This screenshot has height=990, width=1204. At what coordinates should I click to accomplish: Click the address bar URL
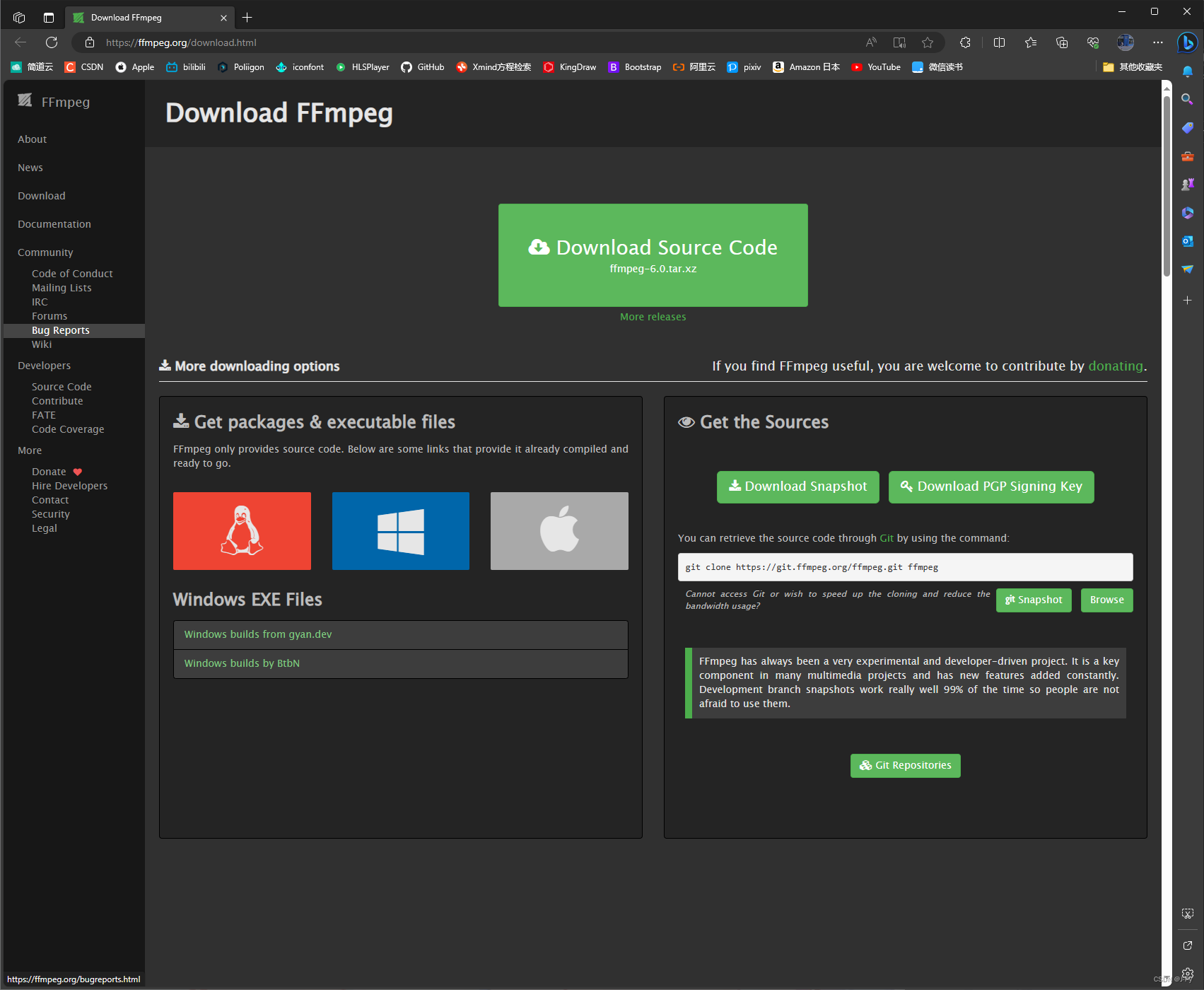(x=181, y=42)
